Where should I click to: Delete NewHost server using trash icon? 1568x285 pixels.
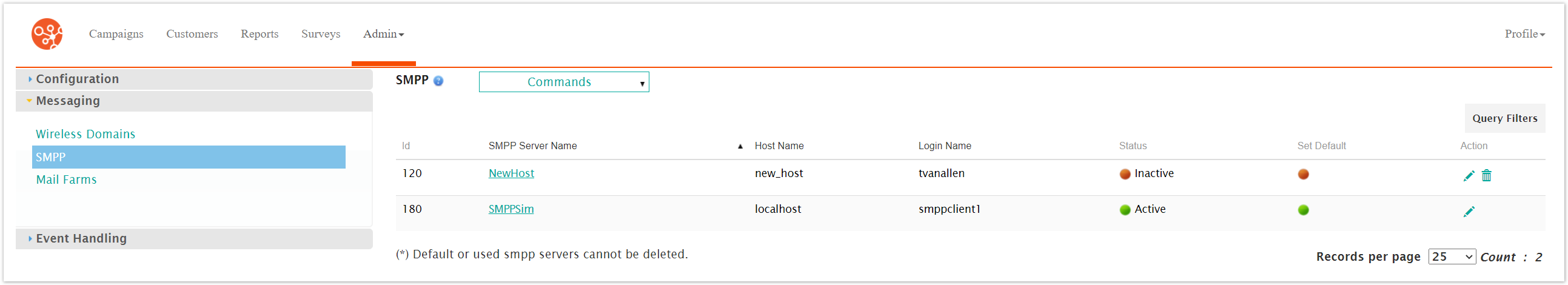point(1486,176)
